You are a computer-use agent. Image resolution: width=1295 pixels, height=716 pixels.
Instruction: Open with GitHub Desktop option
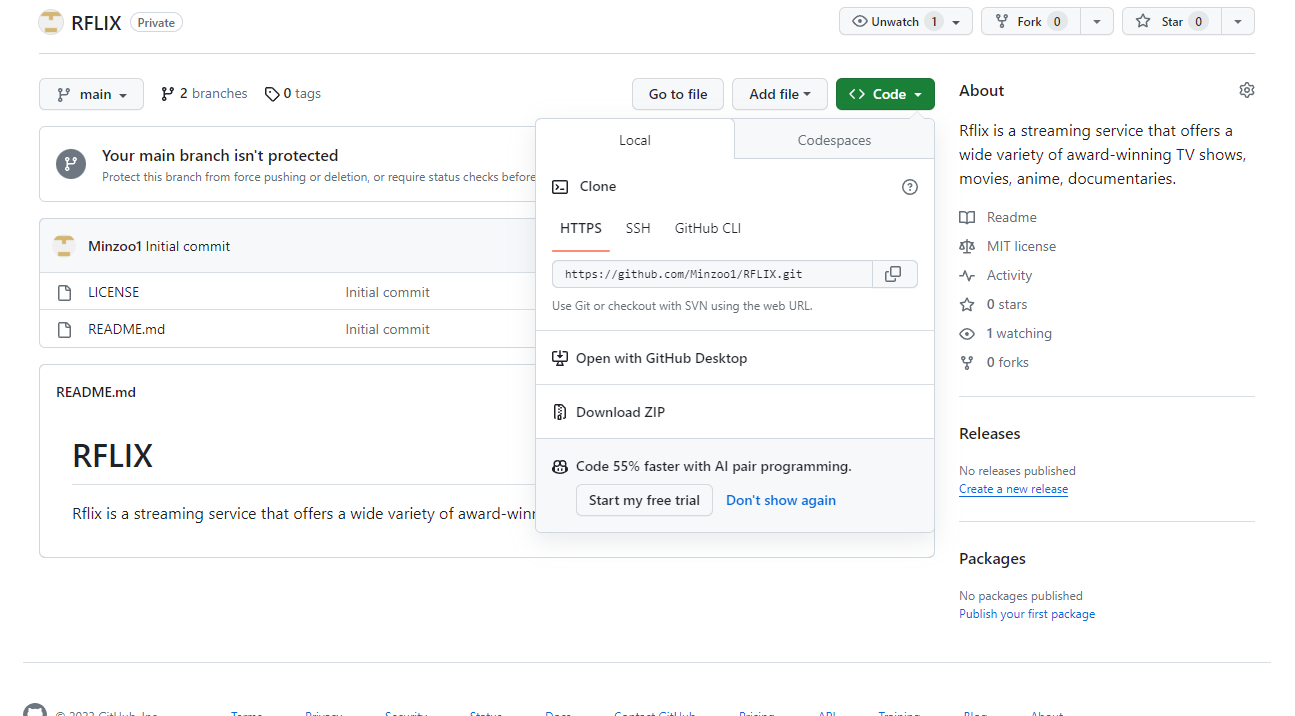pos(735,358)
